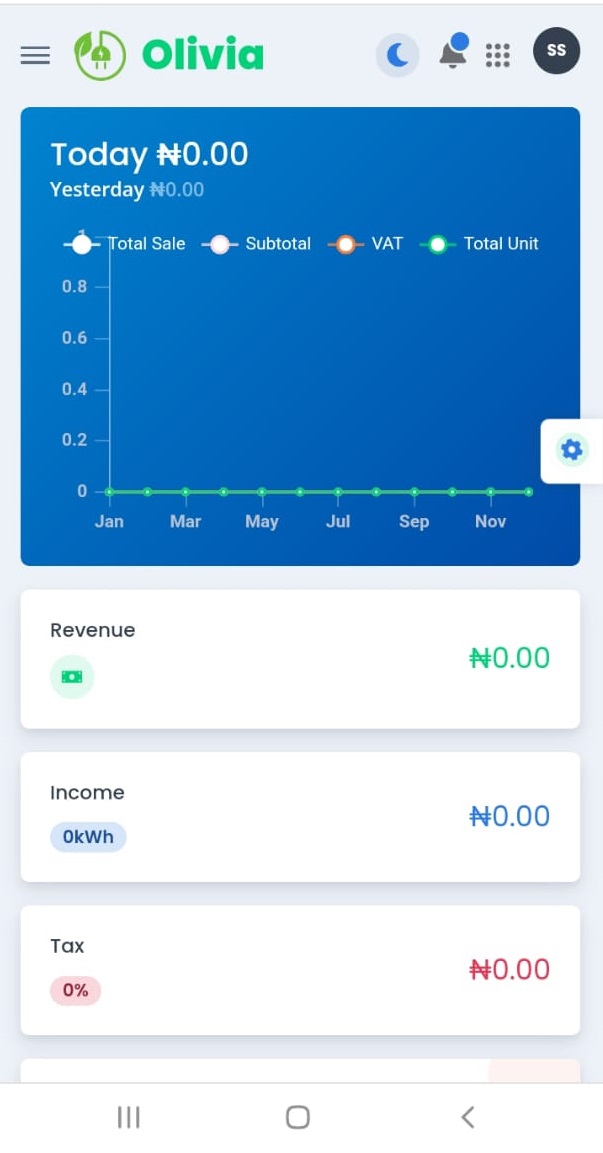Toggle dark mode with the moon icon
The image size is (603, 1153).
398,55
